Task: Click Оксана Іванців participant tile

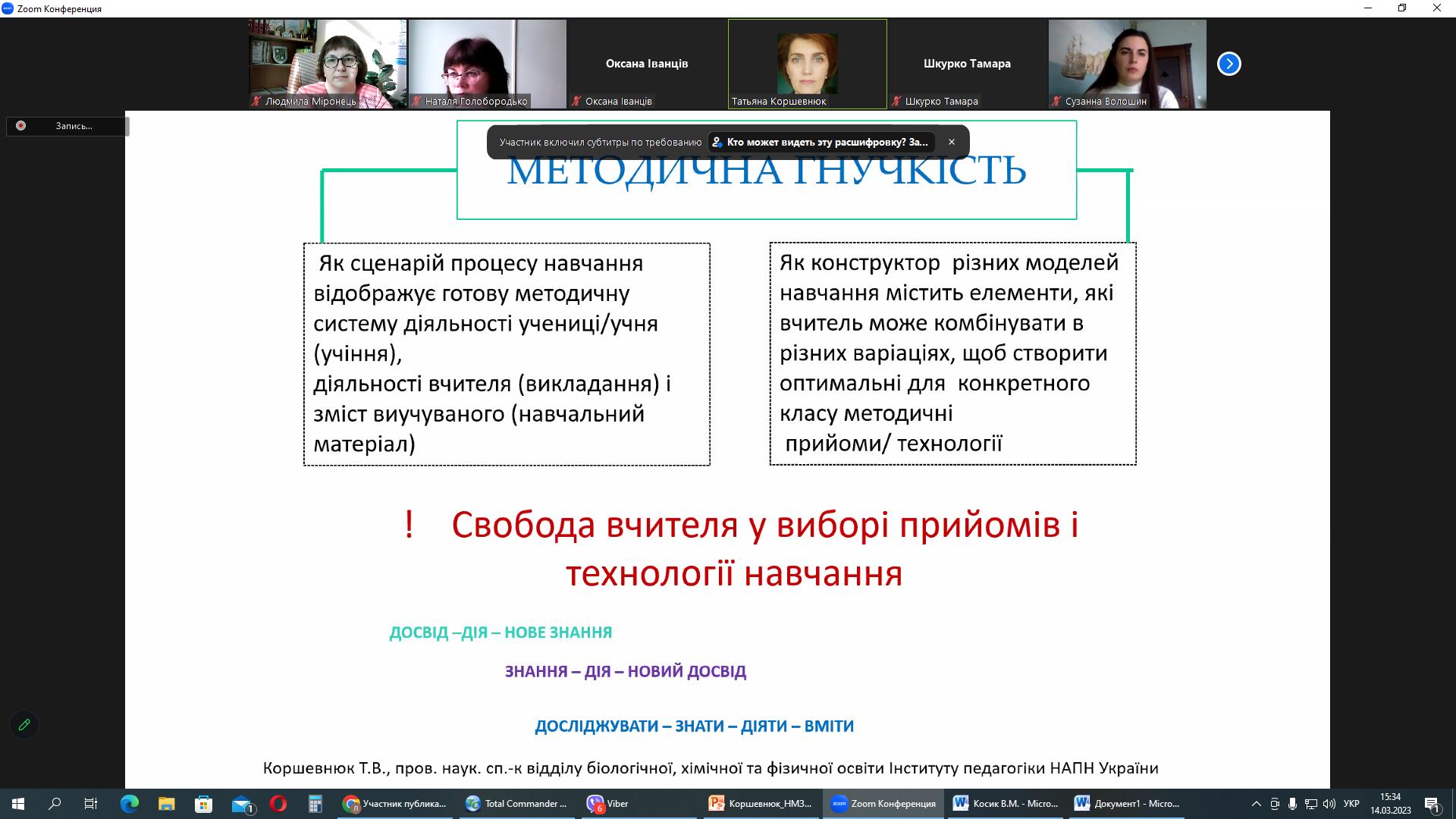Action: [x=647, y=64]
